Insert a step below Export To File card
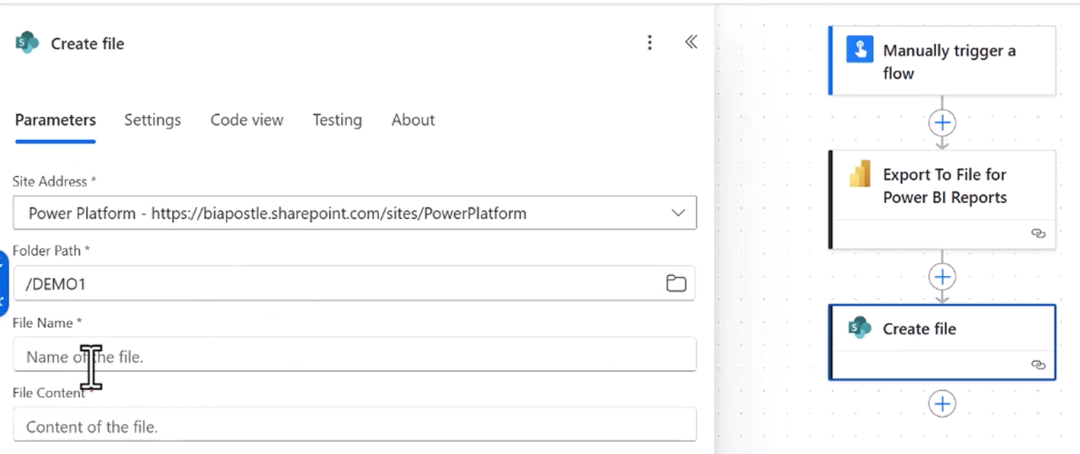Screen dimensions: 1080x454 [x=942, y=277]
